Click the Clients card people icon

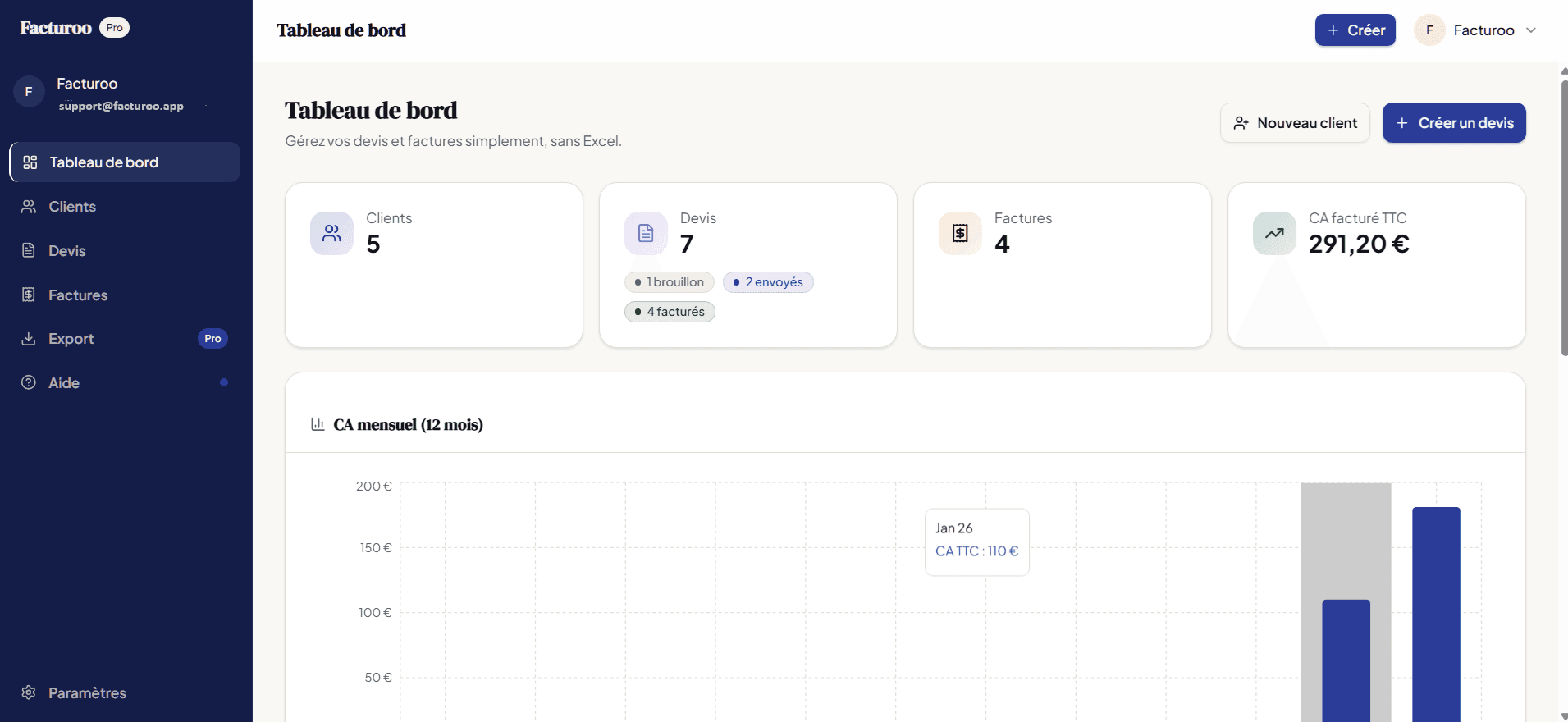(331, 234)
